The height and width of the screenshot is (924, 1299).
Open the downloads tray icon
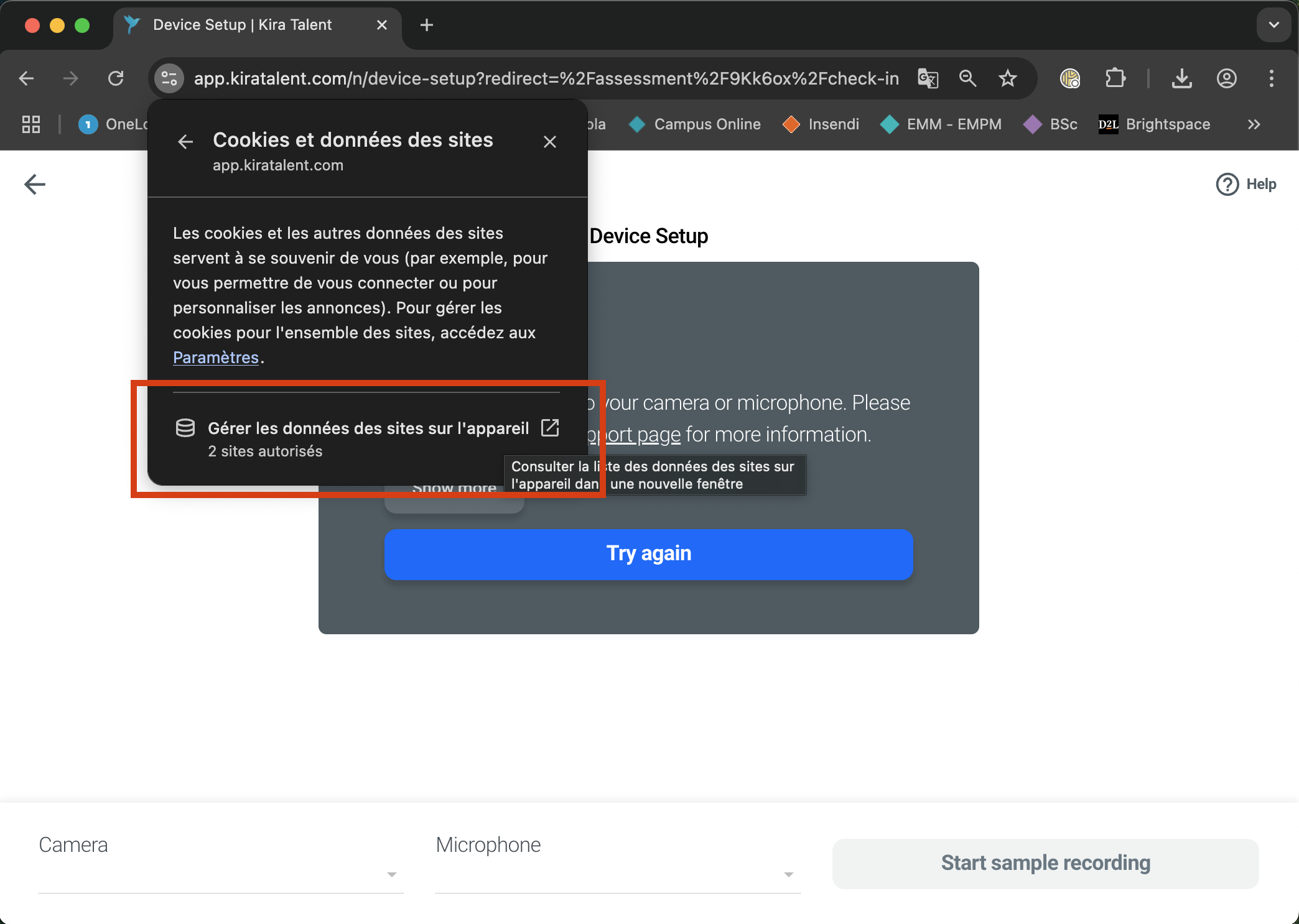point(1181,78)
